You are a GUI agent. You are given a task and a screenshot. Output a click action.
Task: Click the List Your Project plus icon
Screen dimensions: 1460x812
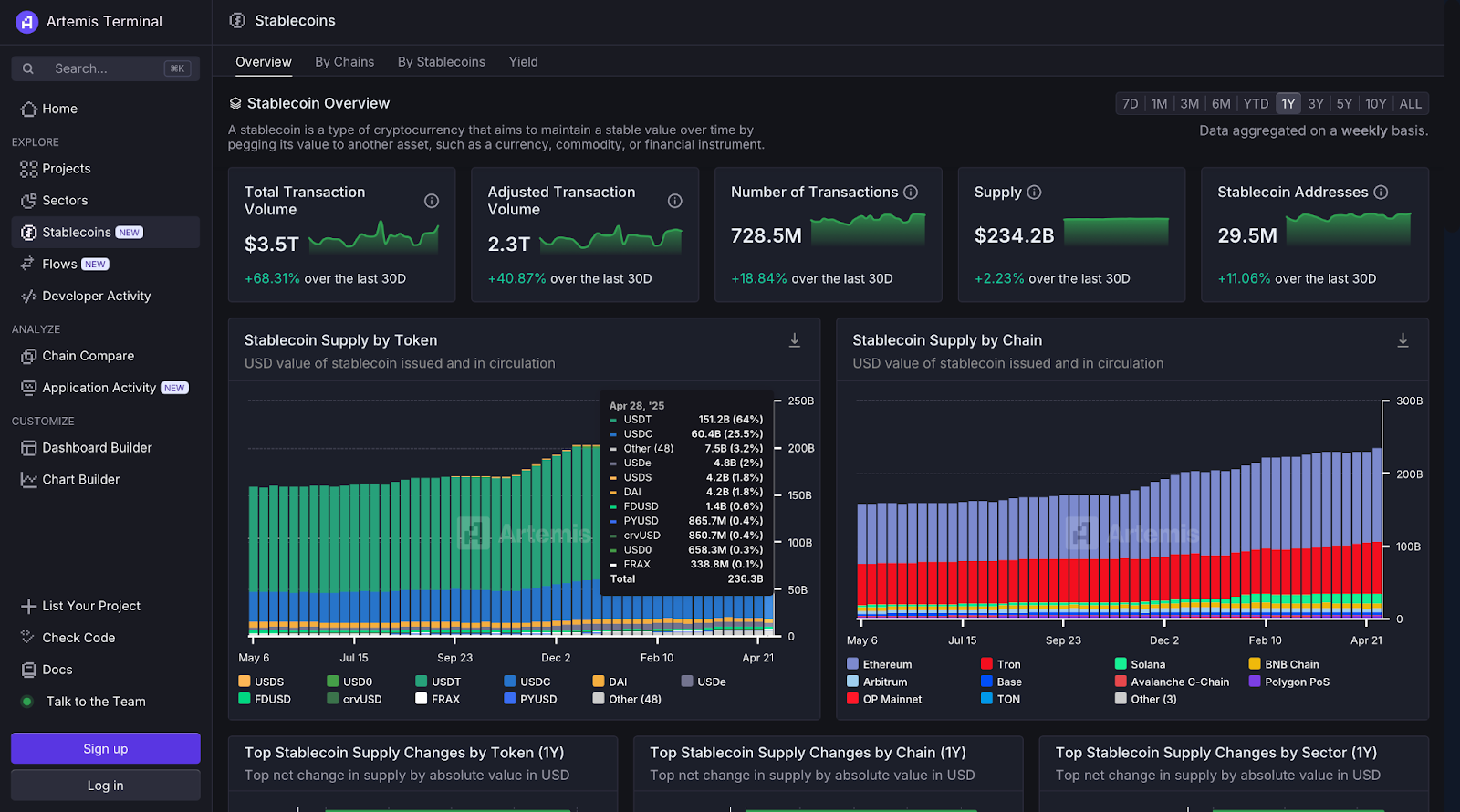coord(28,606)
